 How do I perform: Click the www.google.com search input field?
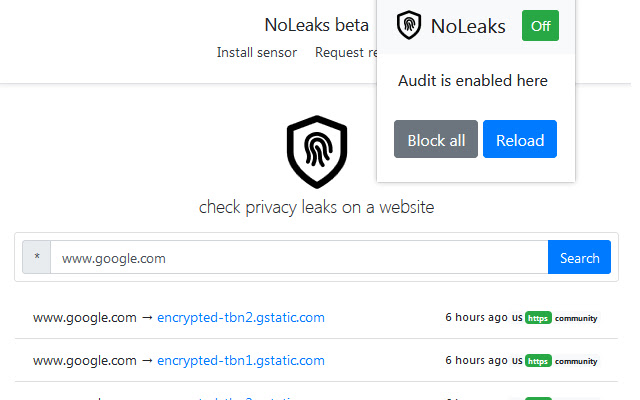(299, 258)
